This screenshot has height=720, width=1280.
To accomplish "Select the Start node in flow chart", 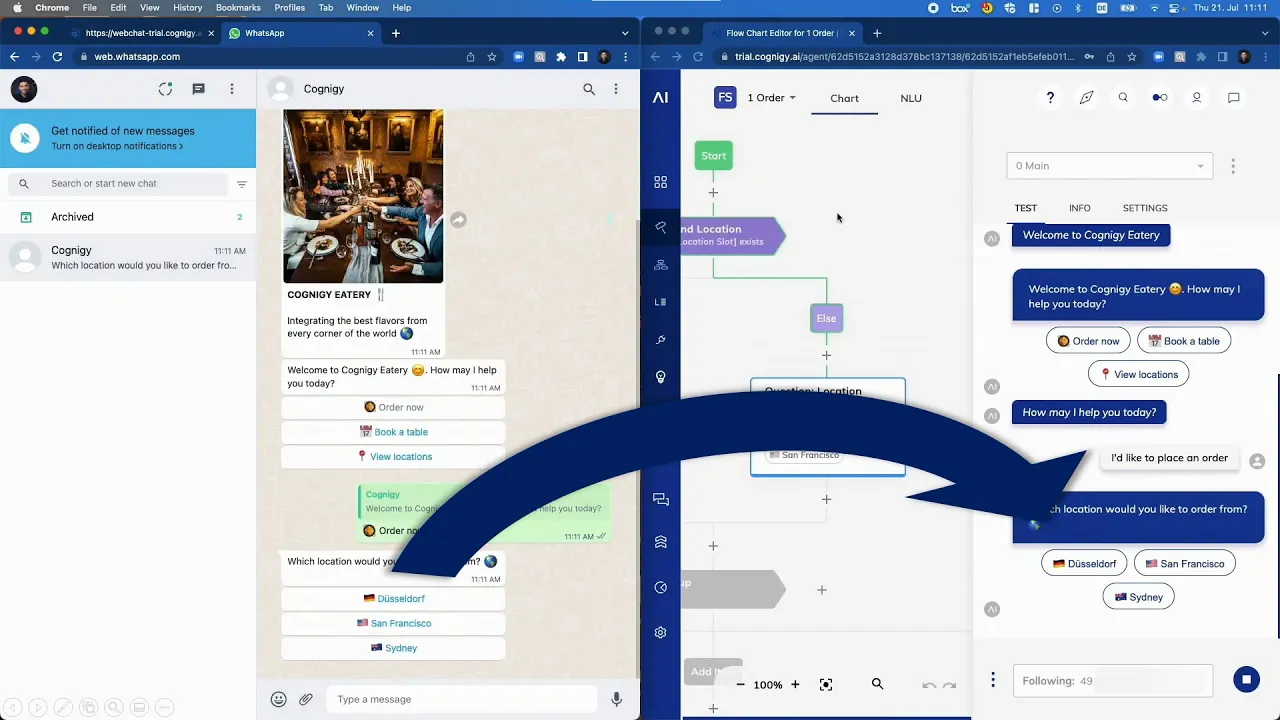I will tap(714, 156).
